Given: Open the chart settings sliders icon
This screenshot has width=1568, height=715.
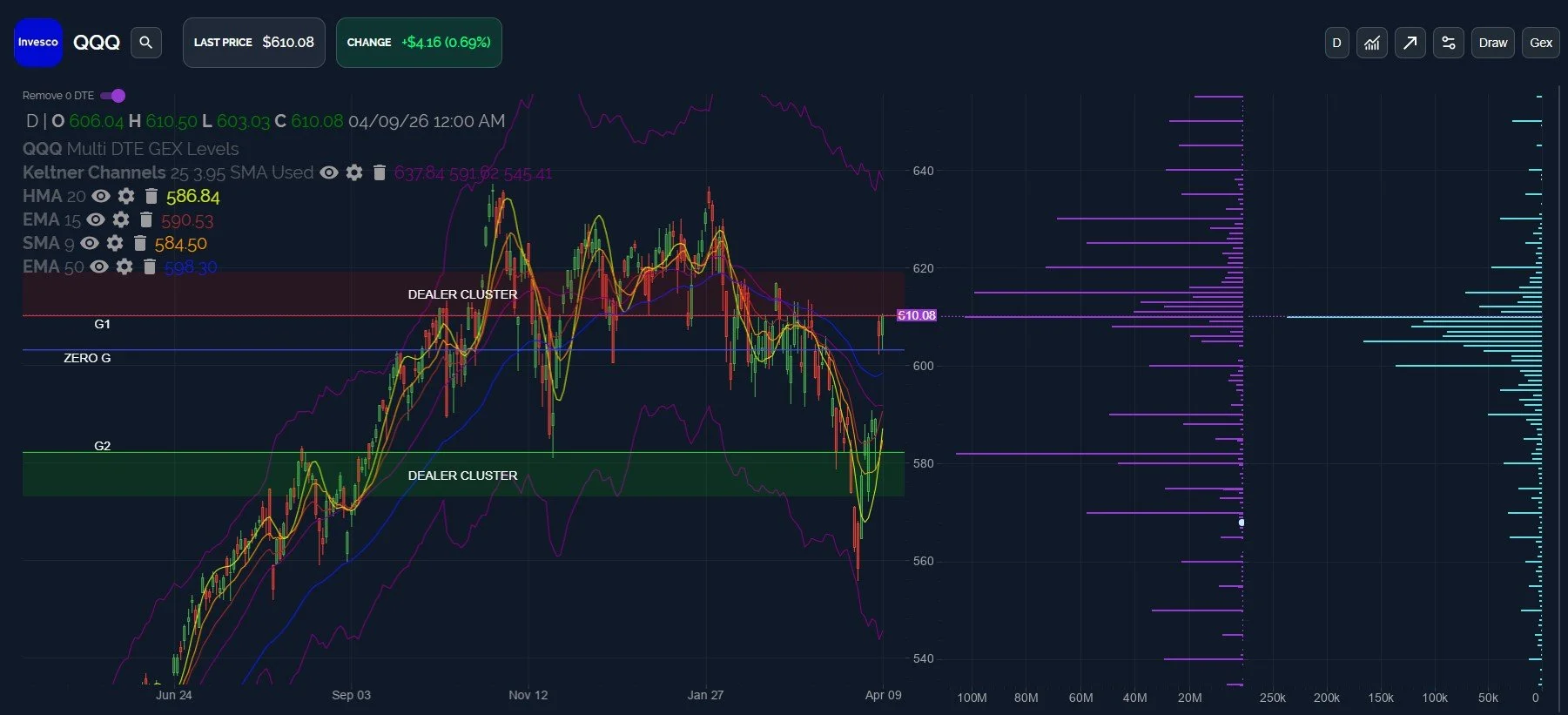Looking at the screenshot, I should point(1449,43).
